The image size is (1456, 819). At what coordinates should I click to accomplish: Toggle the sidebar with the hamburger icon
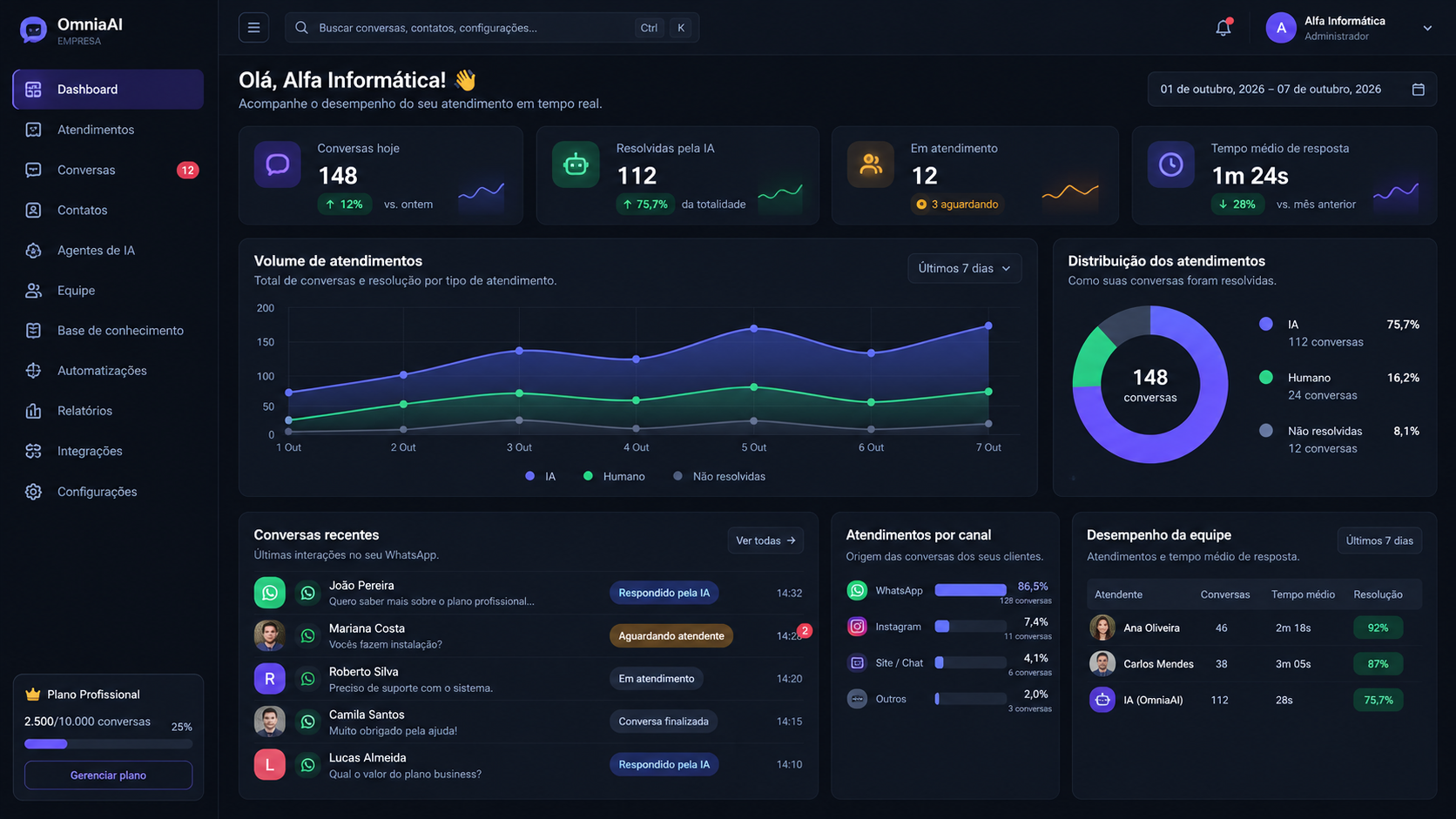pos(253,28)
